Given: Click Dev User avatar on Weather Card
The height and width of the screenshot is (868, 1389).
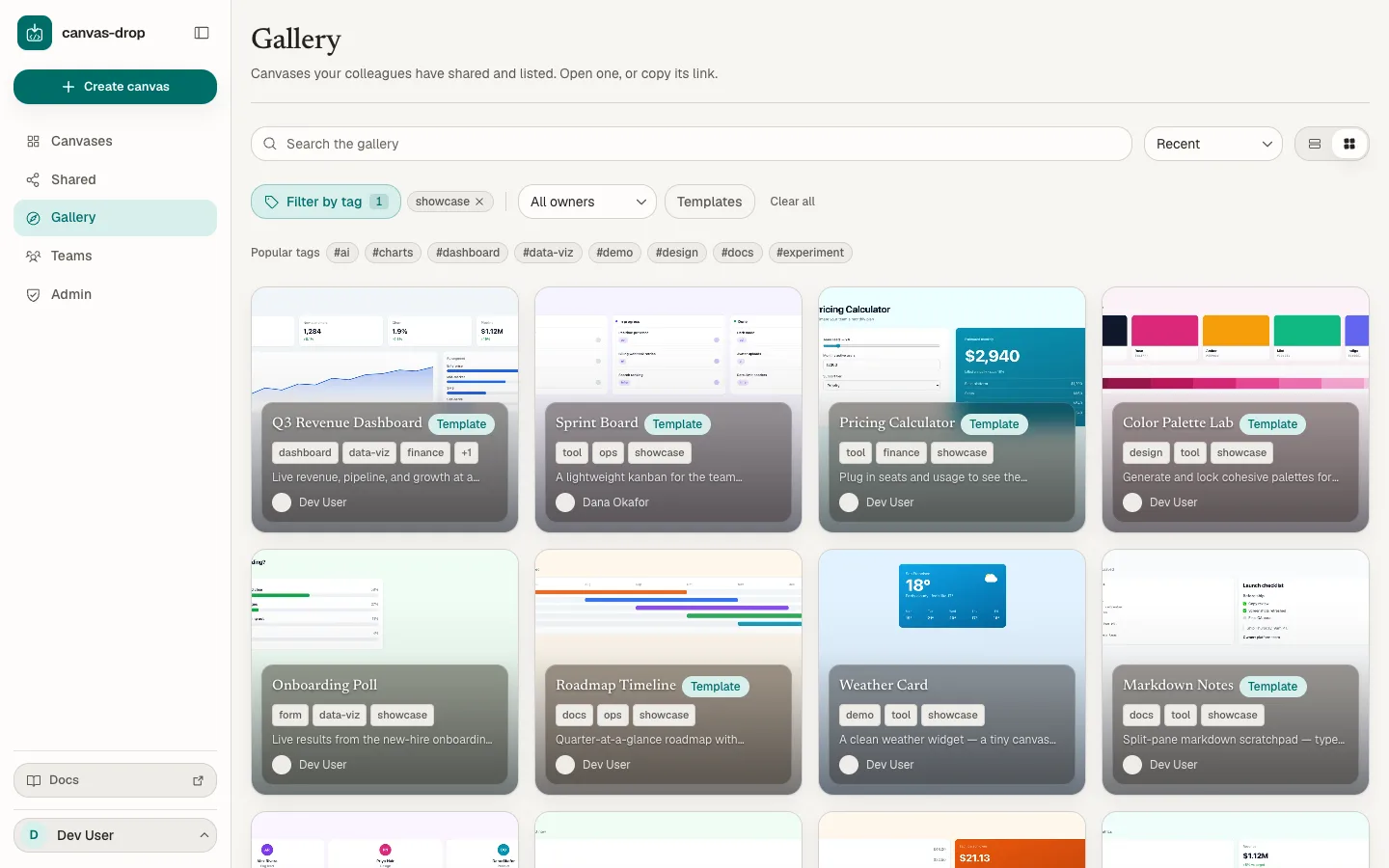Looking at the screenshot, I should click(849, 765).
